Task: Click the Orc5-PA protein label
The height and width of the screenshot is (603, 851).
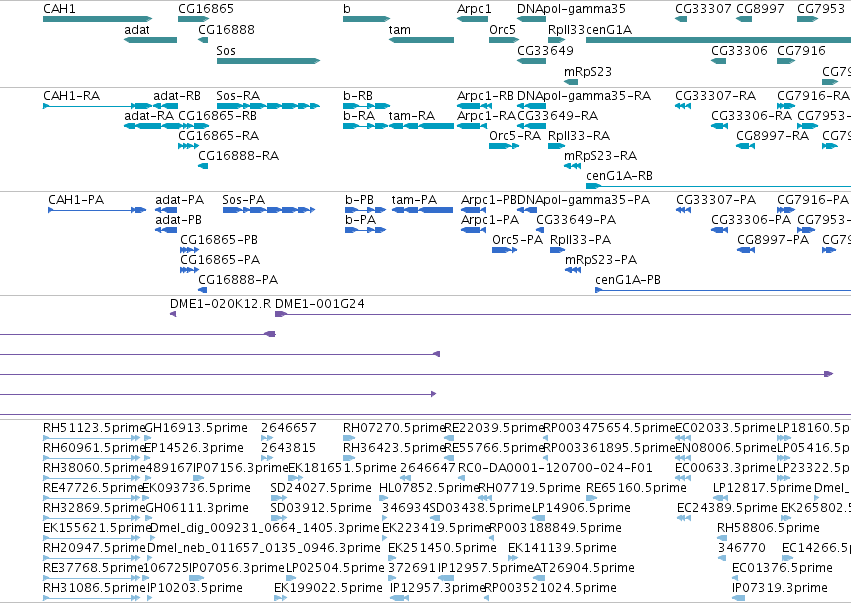Action: pyautogui.click(x=518, y=240)
